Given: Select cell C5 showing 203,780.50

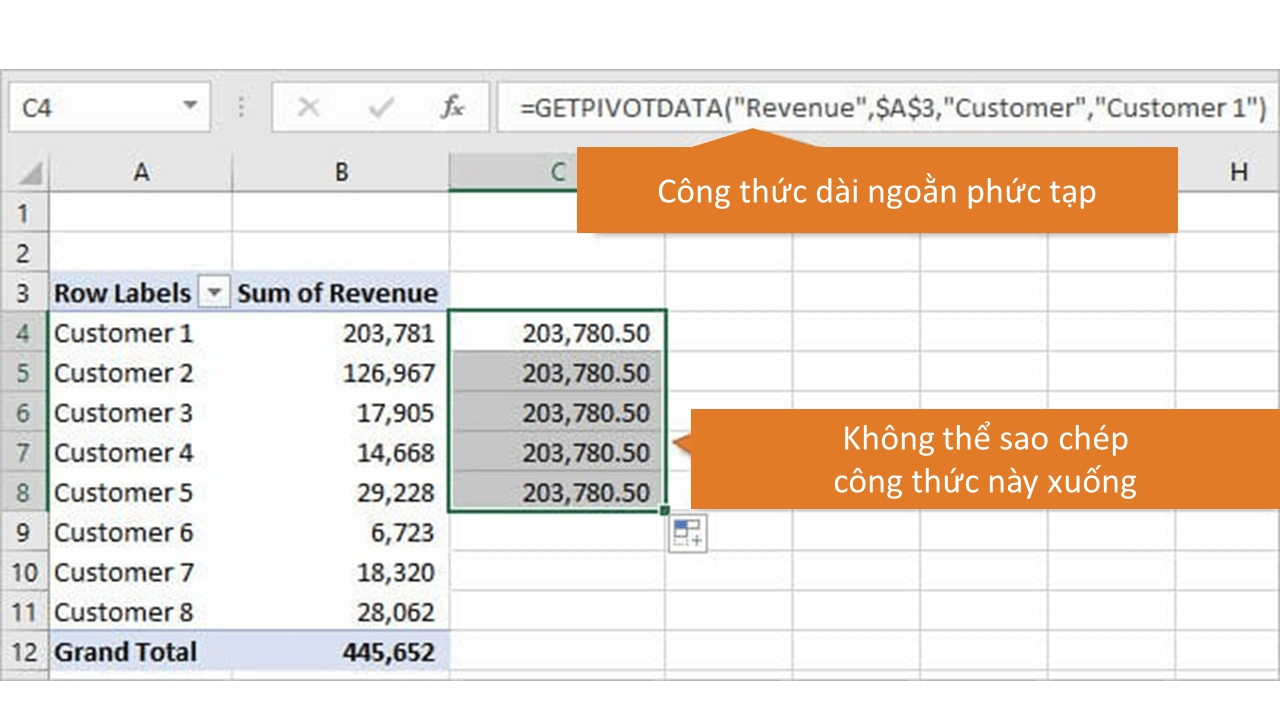Looking at the screenshot, I should click(x=557, y=373).
